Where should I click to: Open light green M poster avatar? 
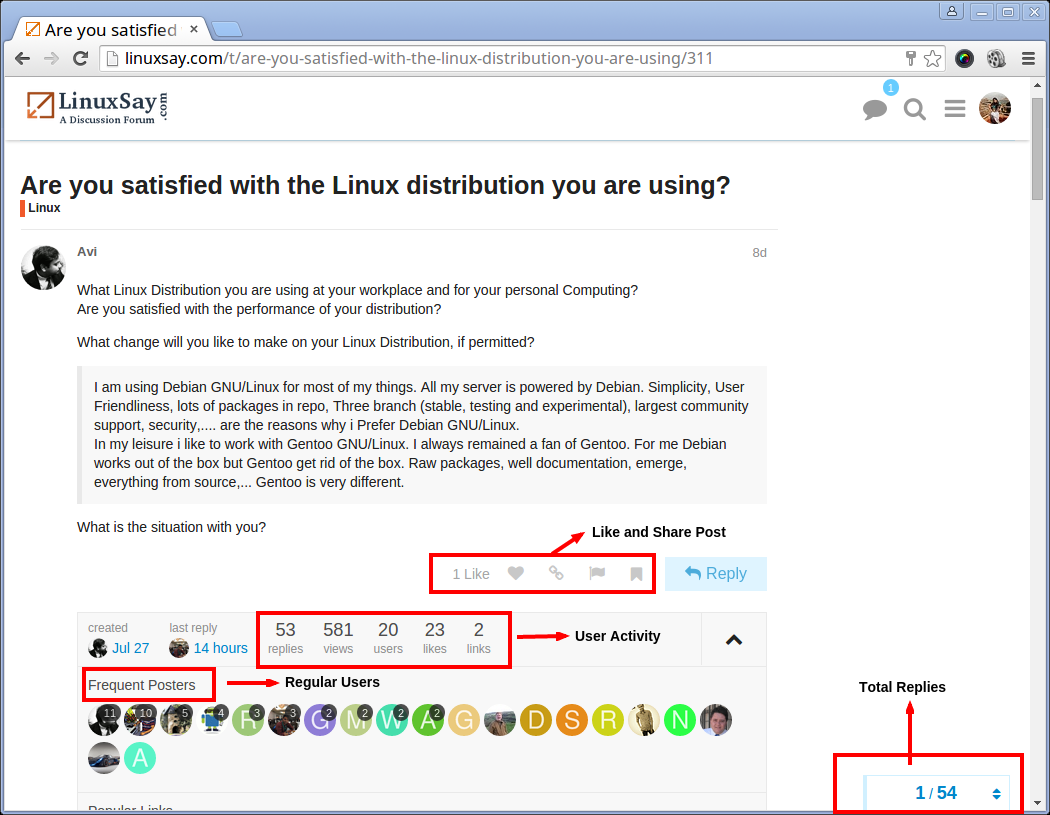coord(356,720)
